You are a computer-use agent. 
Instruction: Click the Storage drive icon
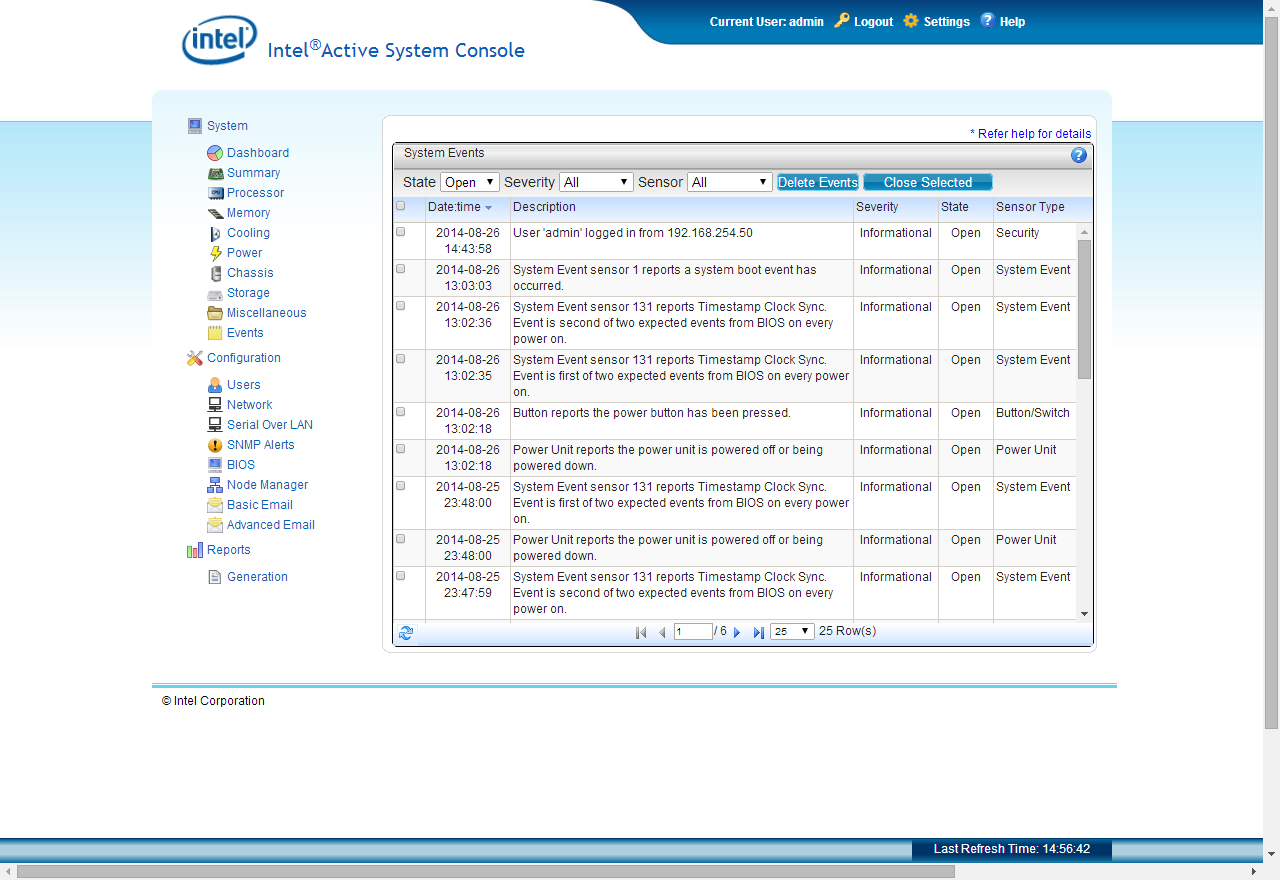click(x=215, y=294)
